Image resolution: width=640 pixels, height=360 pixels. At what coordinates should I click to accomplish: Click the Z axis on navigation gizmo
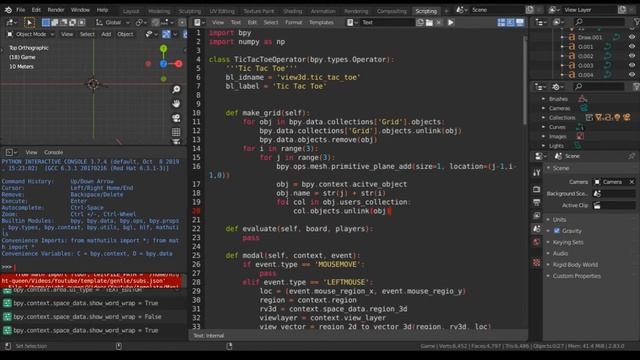[x=163, y=64]
